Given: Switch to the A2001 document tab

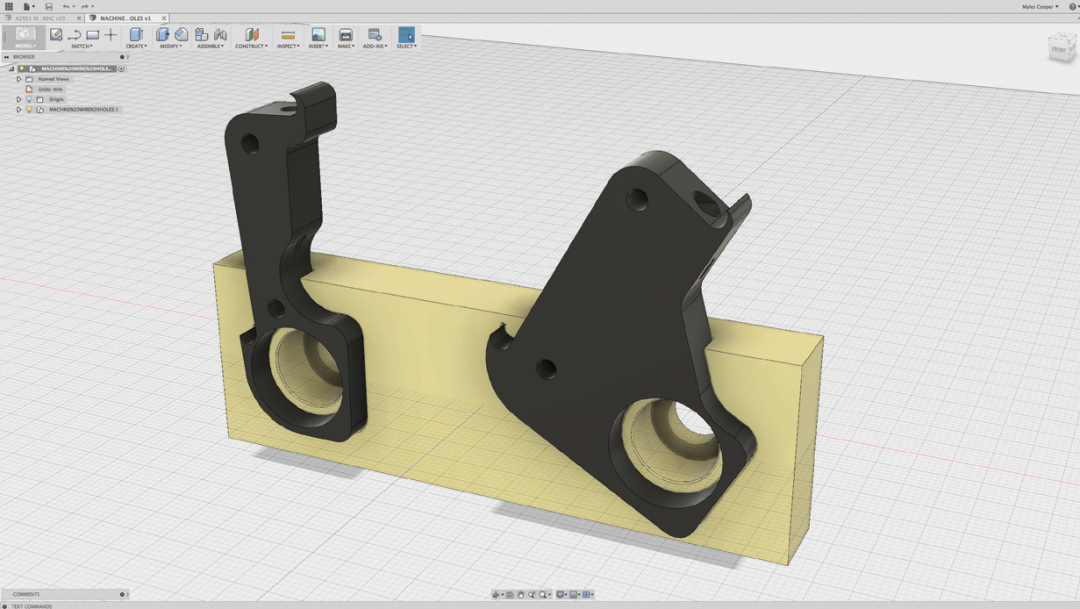Looking at the screenshot, I should [x=41, y=18].
